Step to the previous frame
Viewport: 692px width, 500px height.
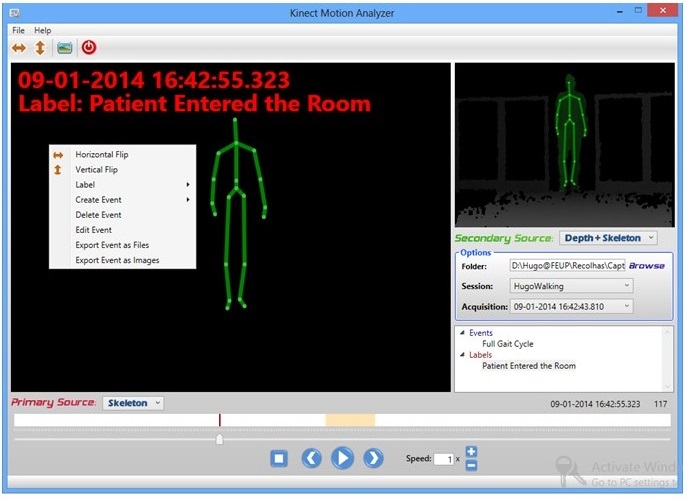[x=312, y=458]
